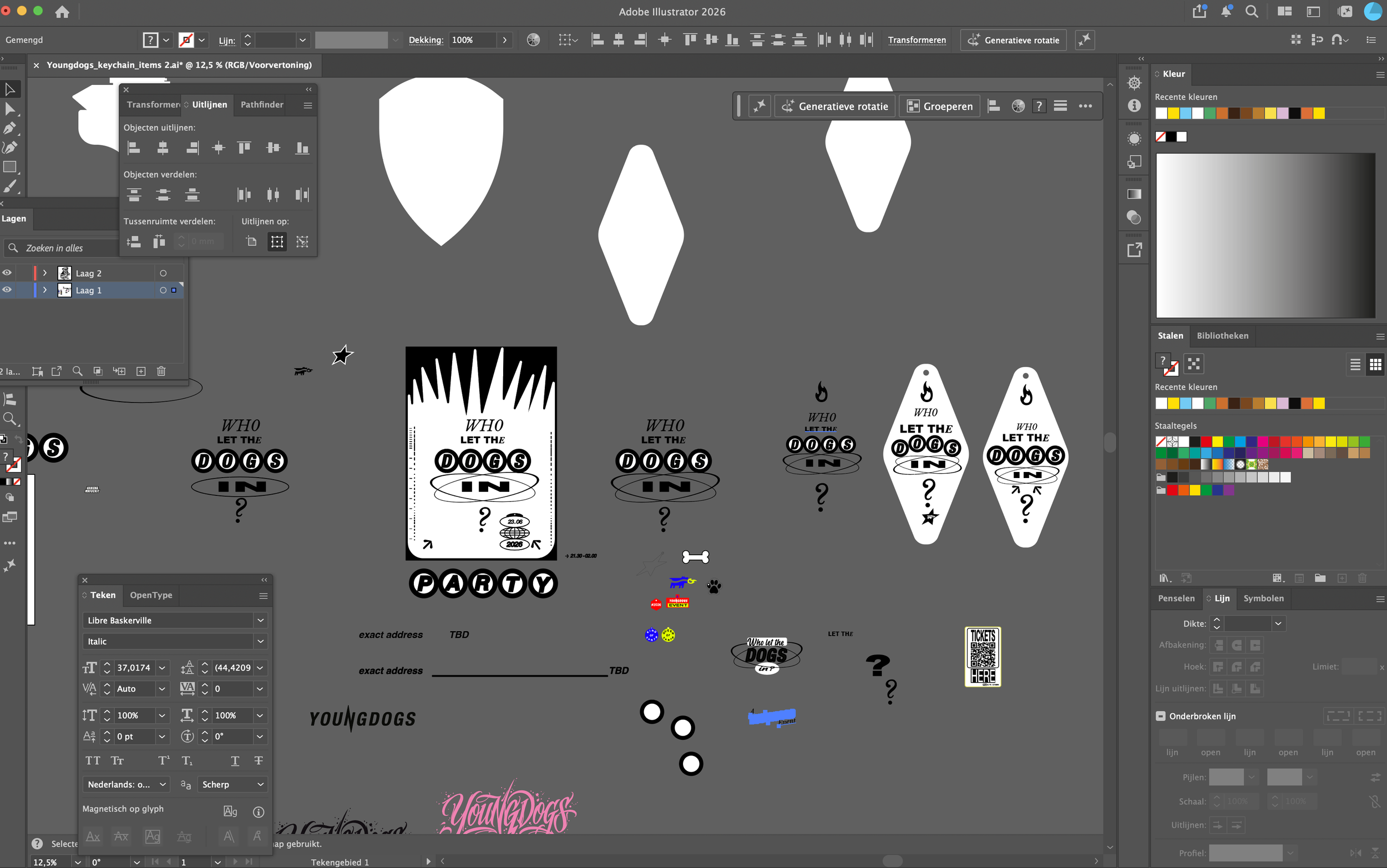Select the Paintbrush tool
This screenshot has height=868, width=1387.
click(x=10, y=186)
